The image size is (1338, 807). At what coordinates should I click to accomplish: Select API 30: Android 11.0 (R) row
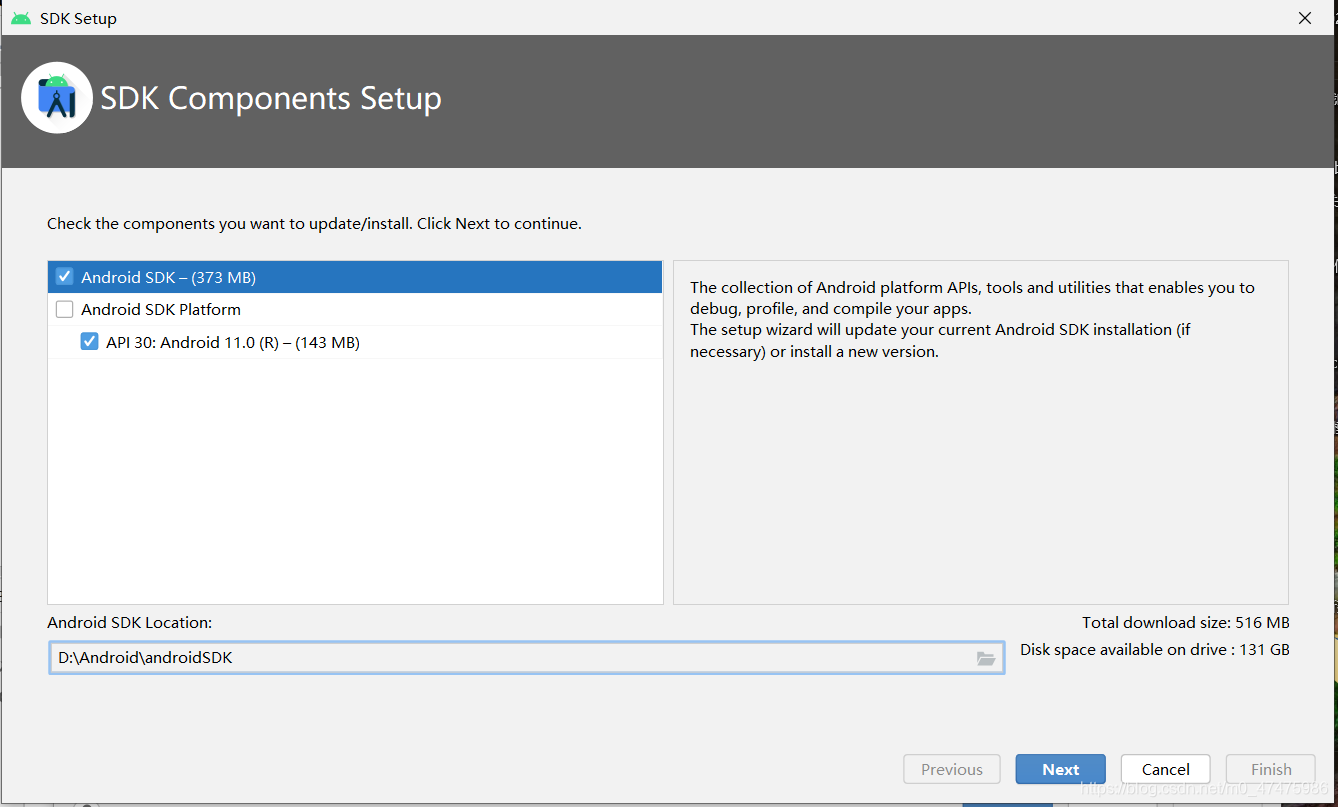[x=355, y=342]
